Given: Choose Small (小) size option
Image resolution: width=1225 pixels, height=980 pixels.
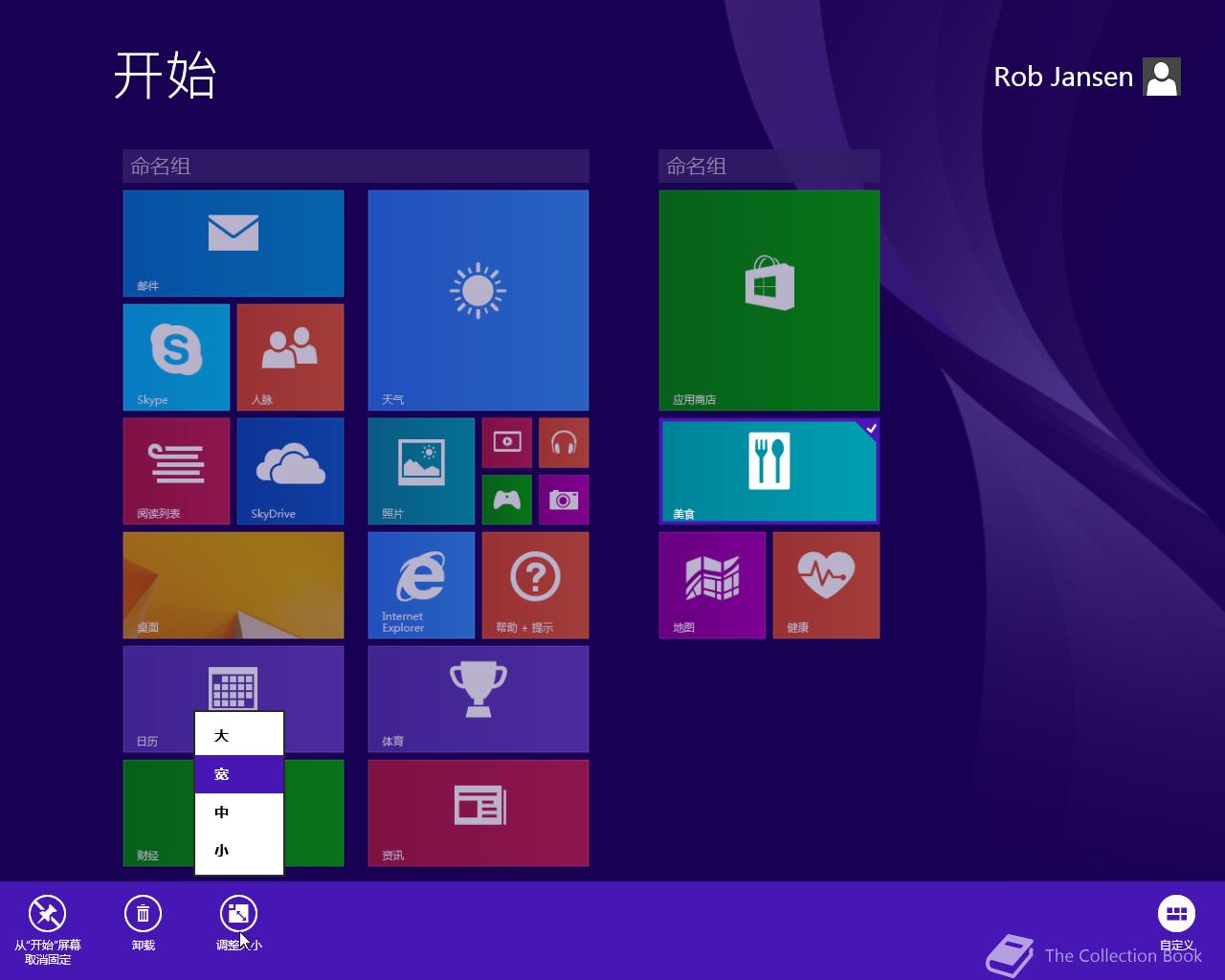Looking at the screenshot, I should (x=239, y=851).
